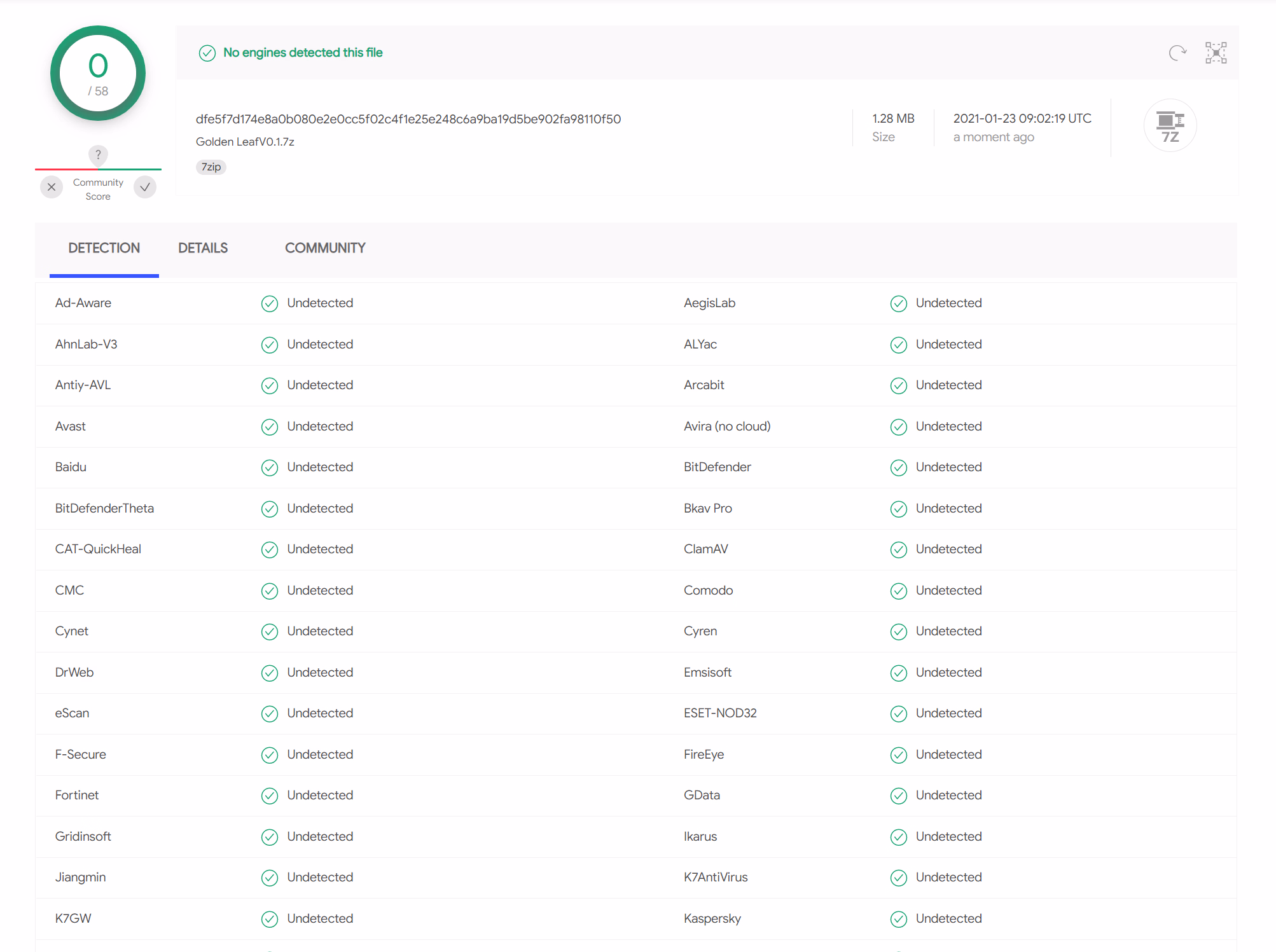The height and width of the screenshot is (952, 1276).
Task: Click the Ikarus undetected check icon
Action: point(899,837)
